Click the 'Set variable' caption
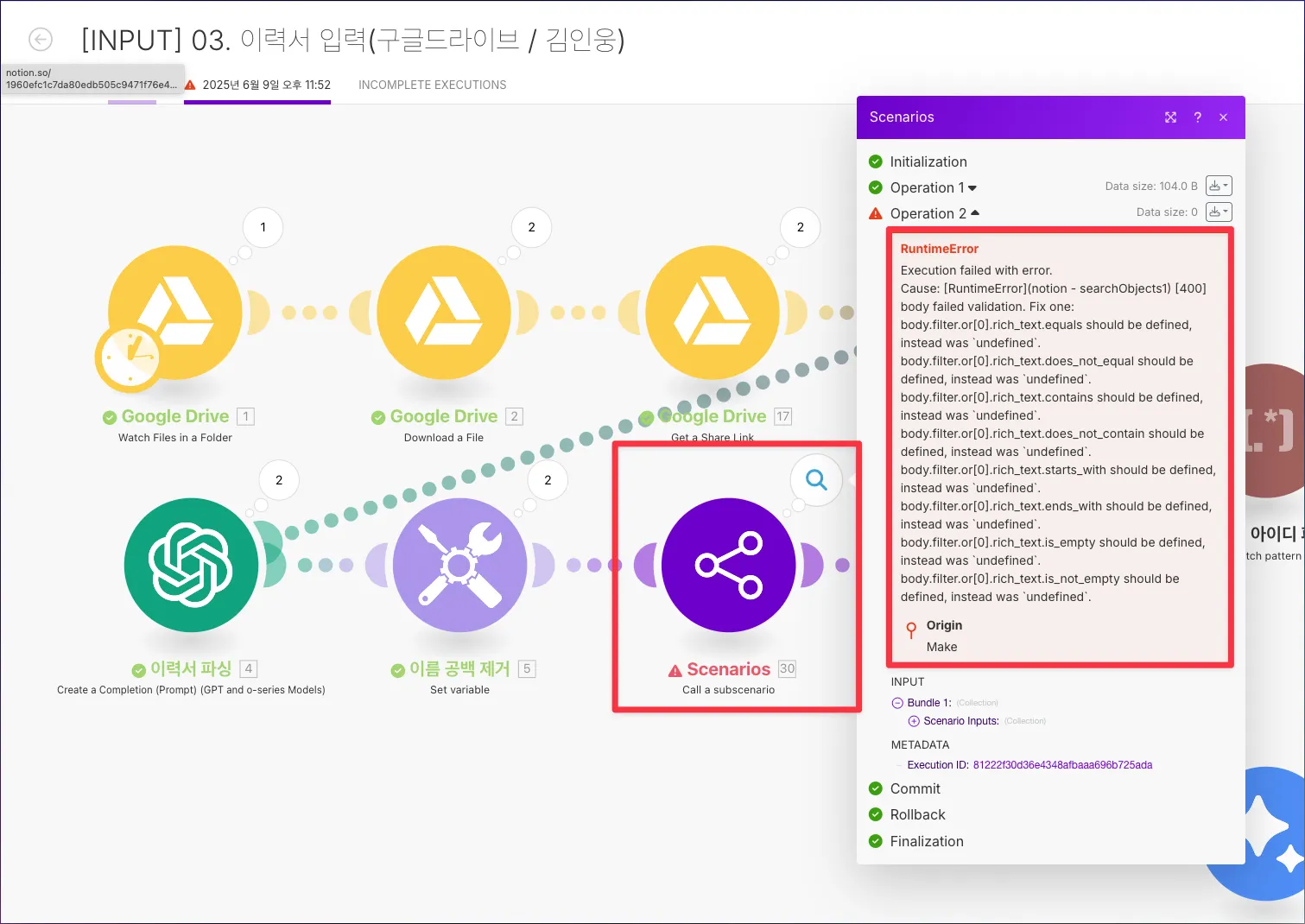1305x924 pixels. (459, 690)
